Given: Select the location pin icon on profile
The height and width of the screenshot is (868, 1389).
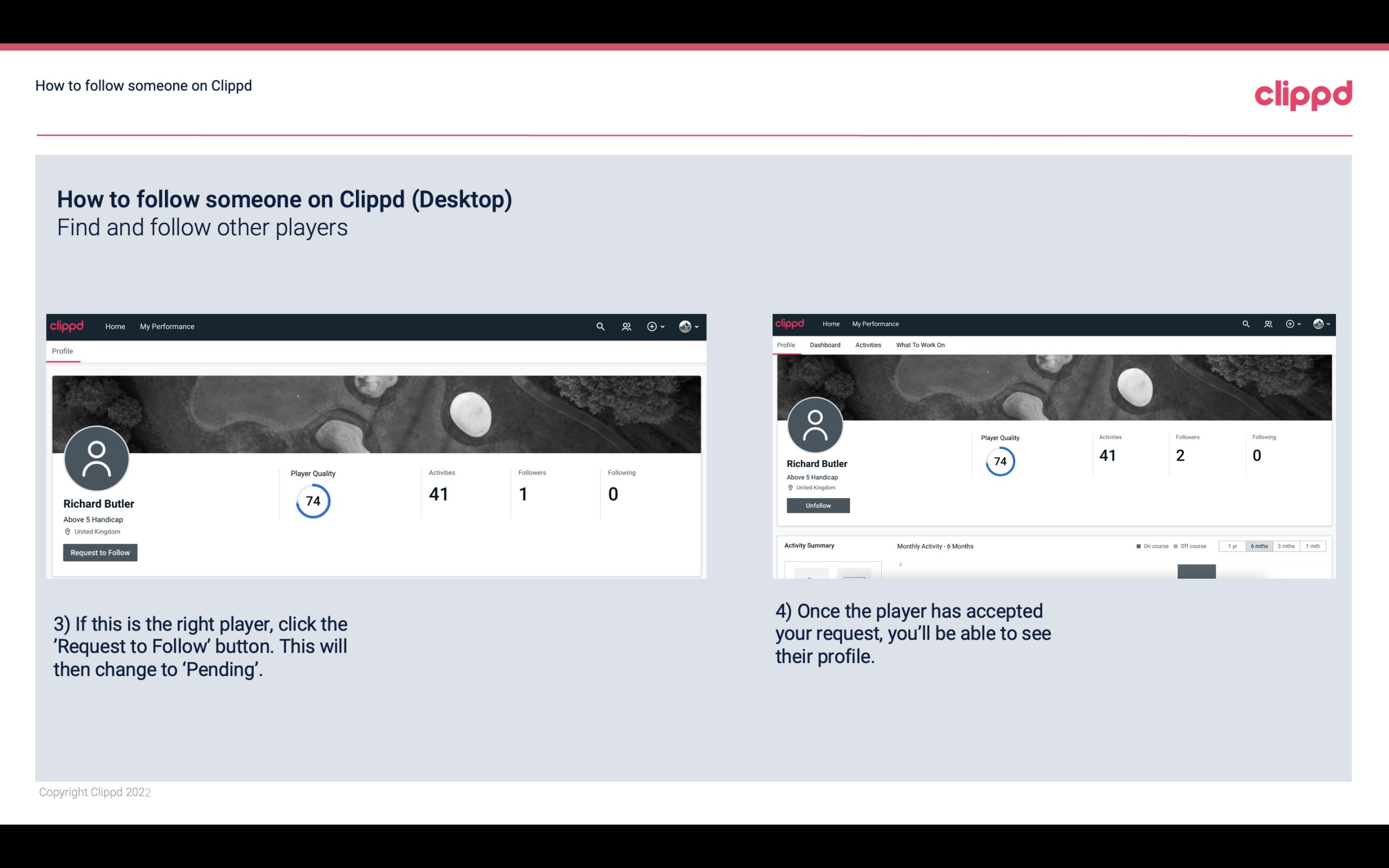Looking at the screenshot, I should click(x=67, y=531).
